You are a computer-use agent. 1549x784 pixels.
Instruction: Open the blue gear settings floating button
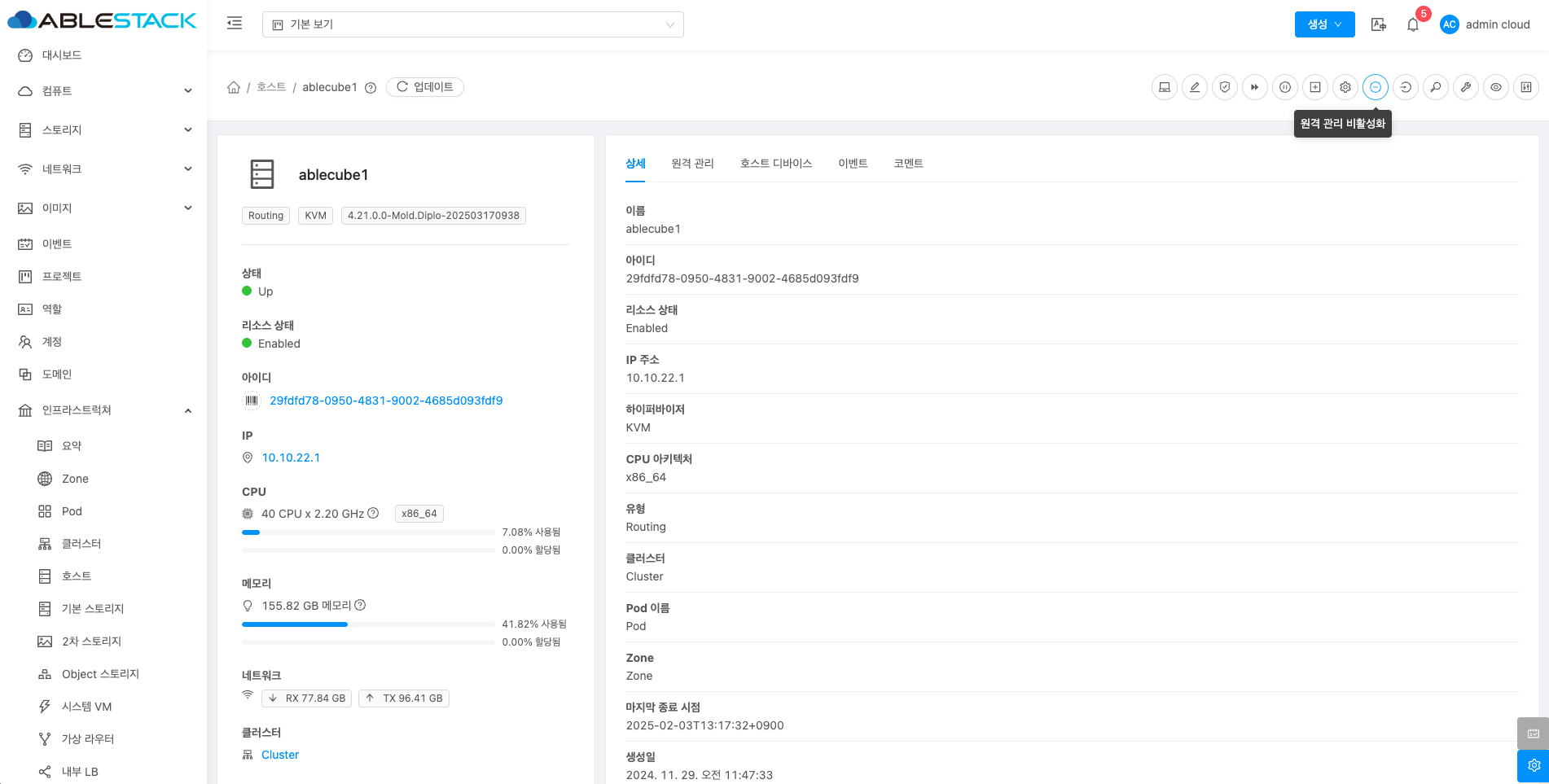click(1533, 765)
